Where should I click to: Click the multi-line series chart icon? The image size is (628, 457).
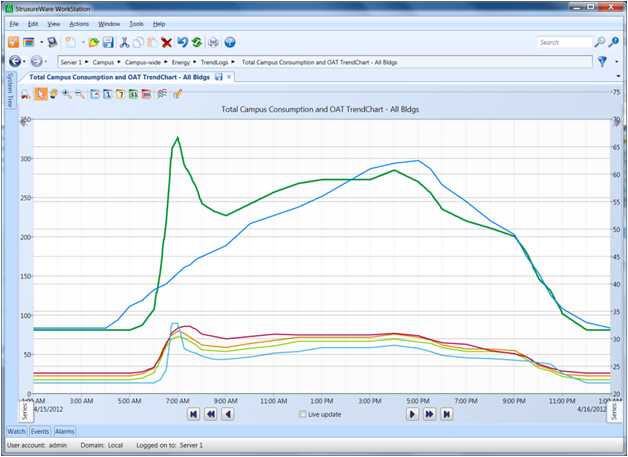coord(162,94)
